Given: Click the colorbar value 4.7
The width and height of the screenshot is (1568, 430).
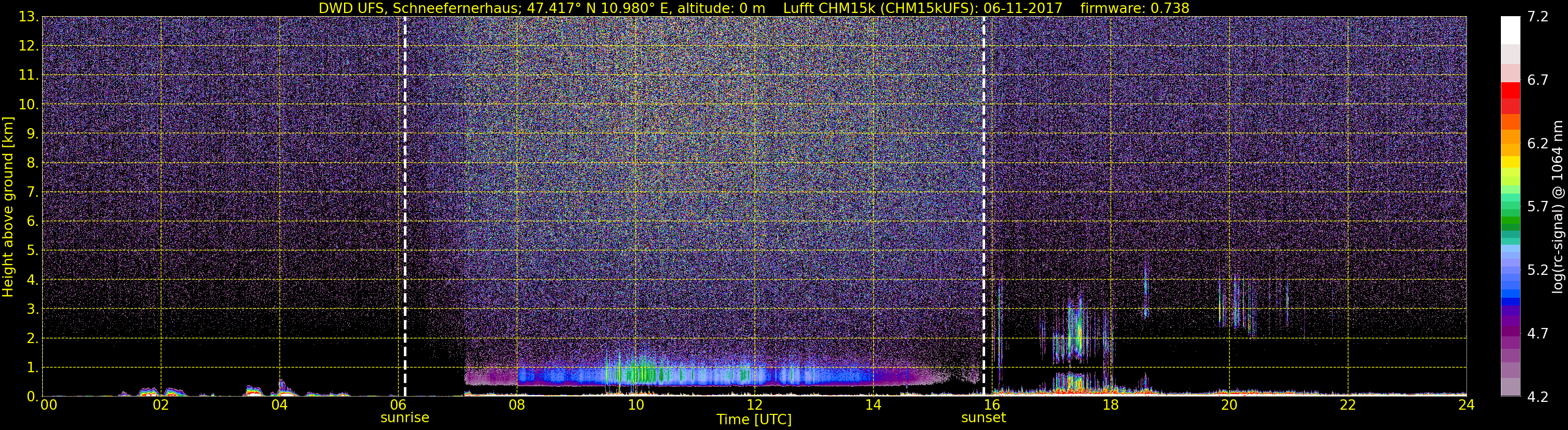Looking at the screenshot, I should coord(1538,334).
